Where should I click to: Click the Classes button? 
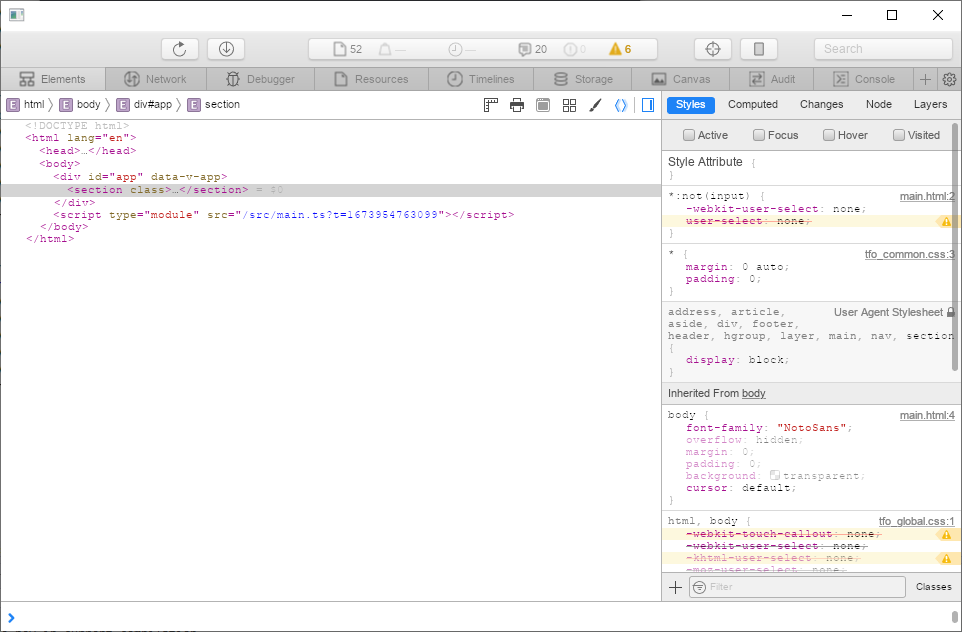click(933, 586)
